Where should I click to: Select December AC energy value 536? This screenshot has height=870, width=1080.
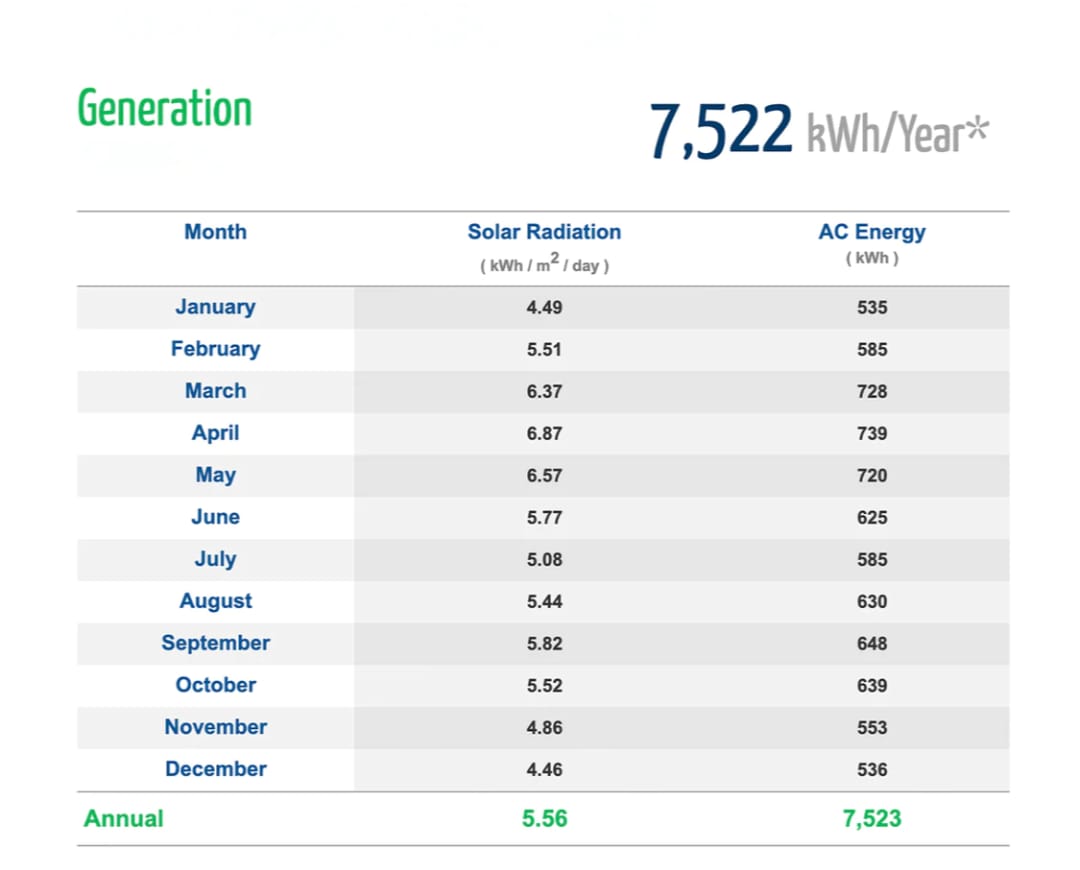pyautogui.click(x=871, y=770)
